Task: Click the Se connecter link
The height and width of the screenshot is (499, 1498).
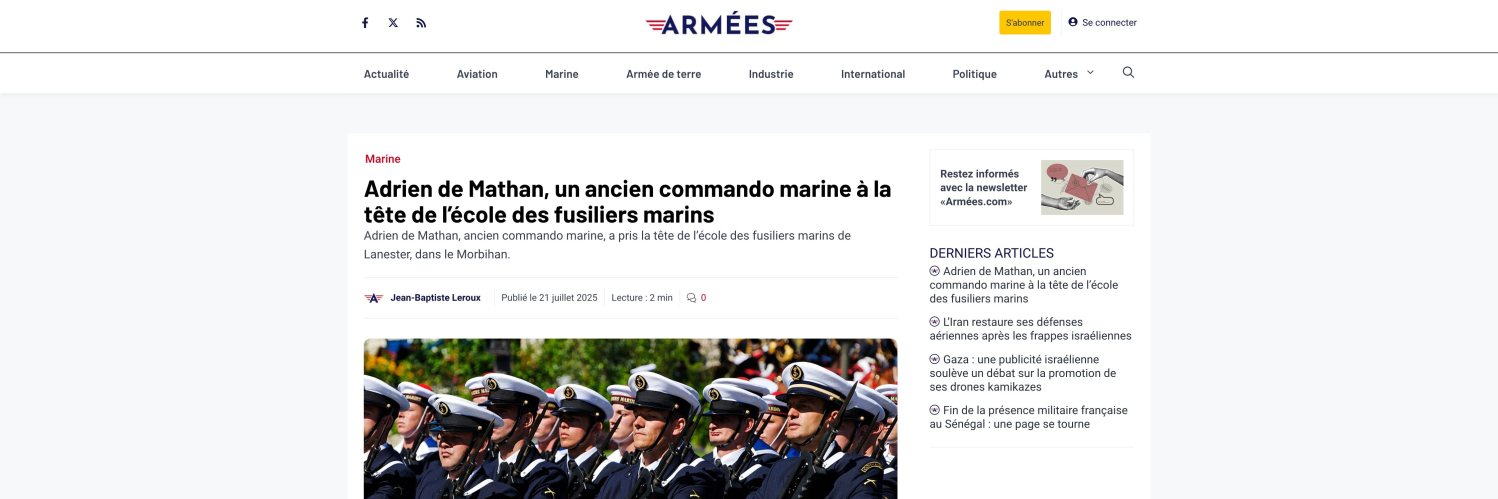Action: tap(1109, 23)
